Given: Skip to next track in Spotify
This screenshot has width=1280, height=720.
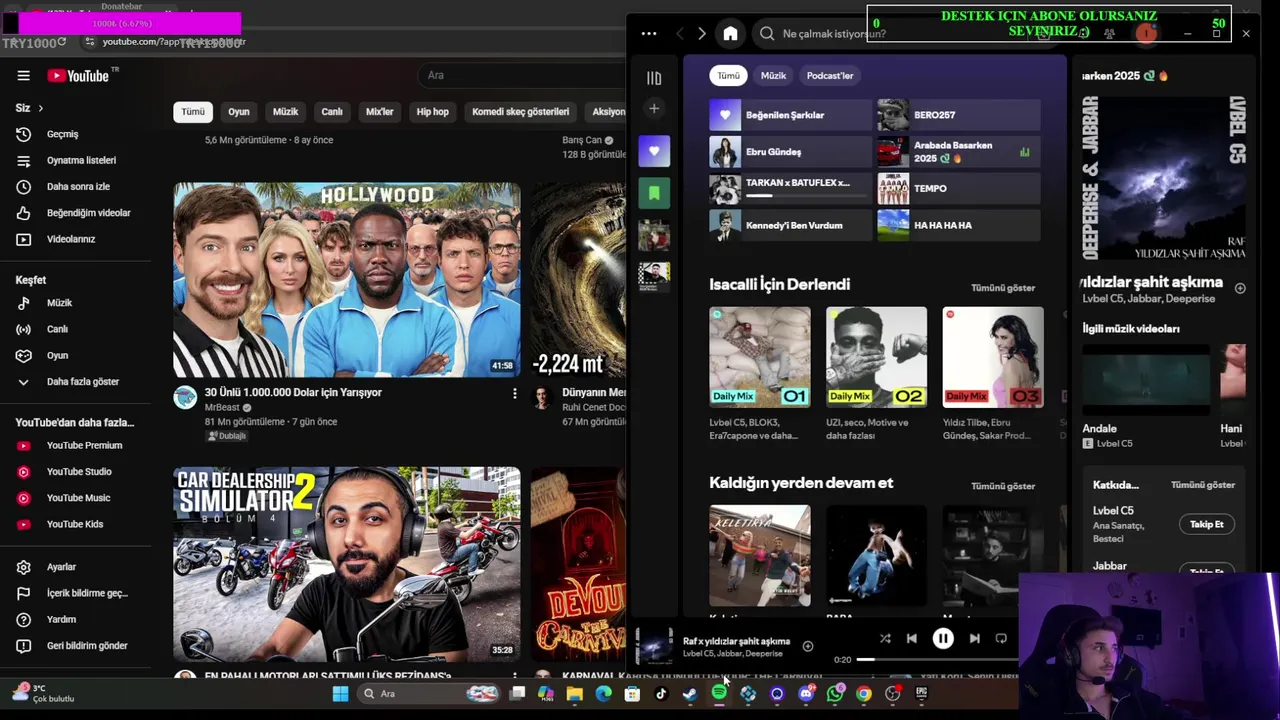Looking at the screenshot, I should click(x=974, y=638).
